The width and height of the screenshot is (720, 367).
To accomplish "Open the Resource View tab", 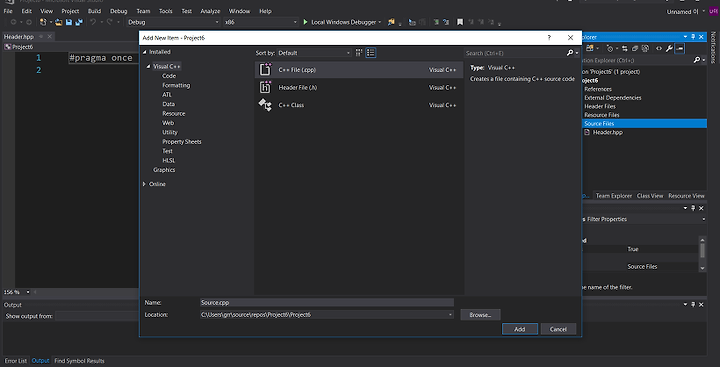I will 686,196.
